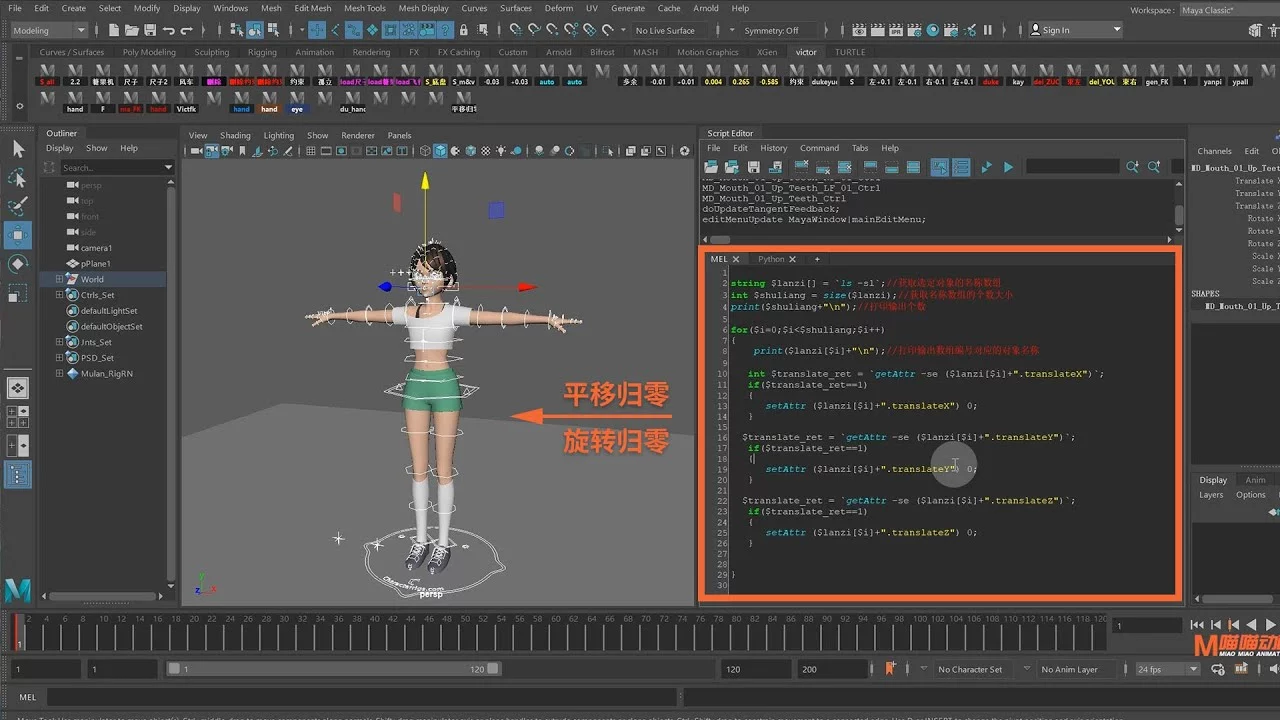Activate the Move tool in toolbox
1280x720 pixels.
pyautogui.click(x=18, y=236)
